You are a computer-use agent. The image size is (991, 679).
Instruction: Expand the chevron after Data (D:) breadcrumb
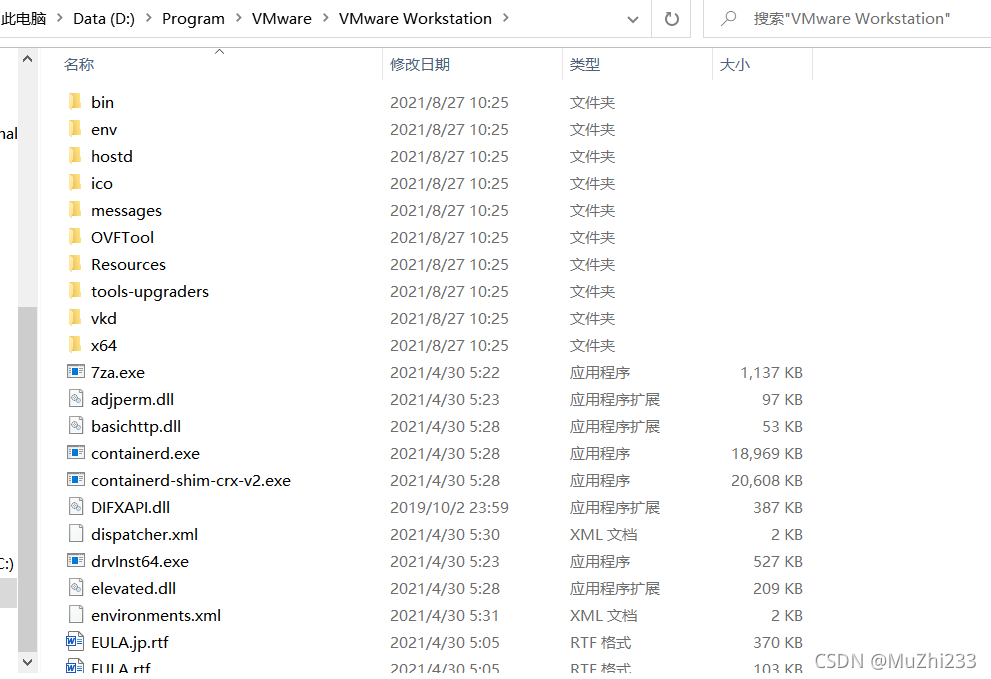coord(149,18)
